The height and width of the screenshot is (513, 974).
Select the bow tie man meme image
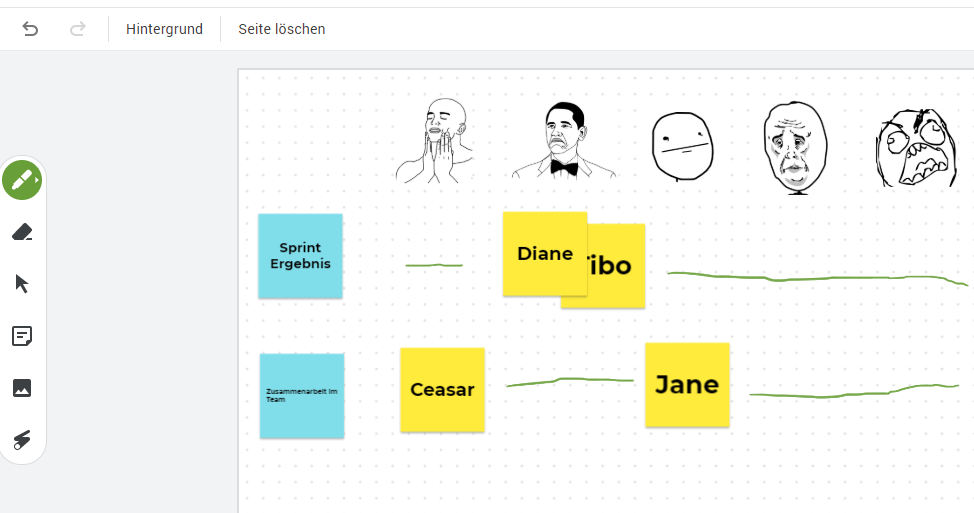point(563,141)
